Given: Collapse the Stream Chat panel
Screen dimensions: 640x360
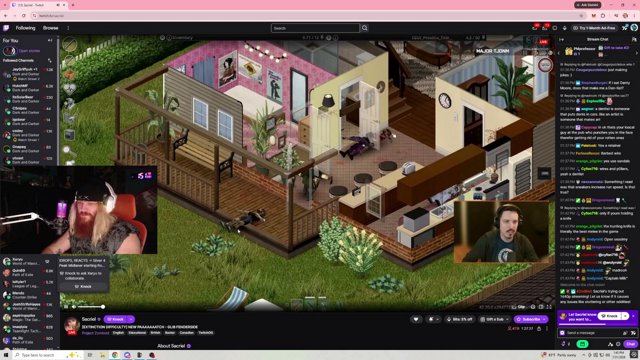Looking at the screenshot, I should (x=562, y=40).
